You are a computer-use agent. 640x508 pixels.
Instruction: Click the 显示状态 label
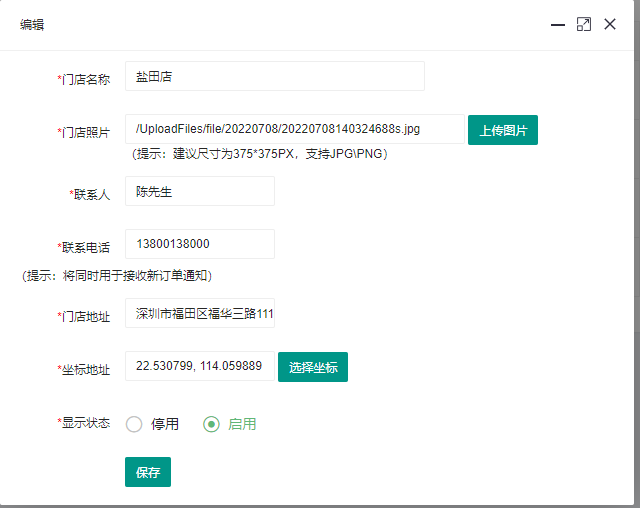tap(85, 423)
